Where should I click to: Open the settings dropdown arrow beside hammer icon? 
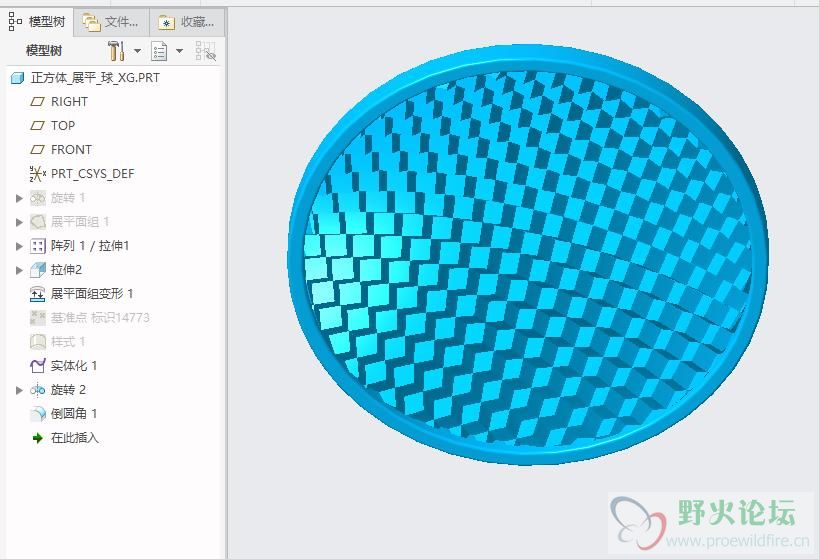(x=137, y=51)
